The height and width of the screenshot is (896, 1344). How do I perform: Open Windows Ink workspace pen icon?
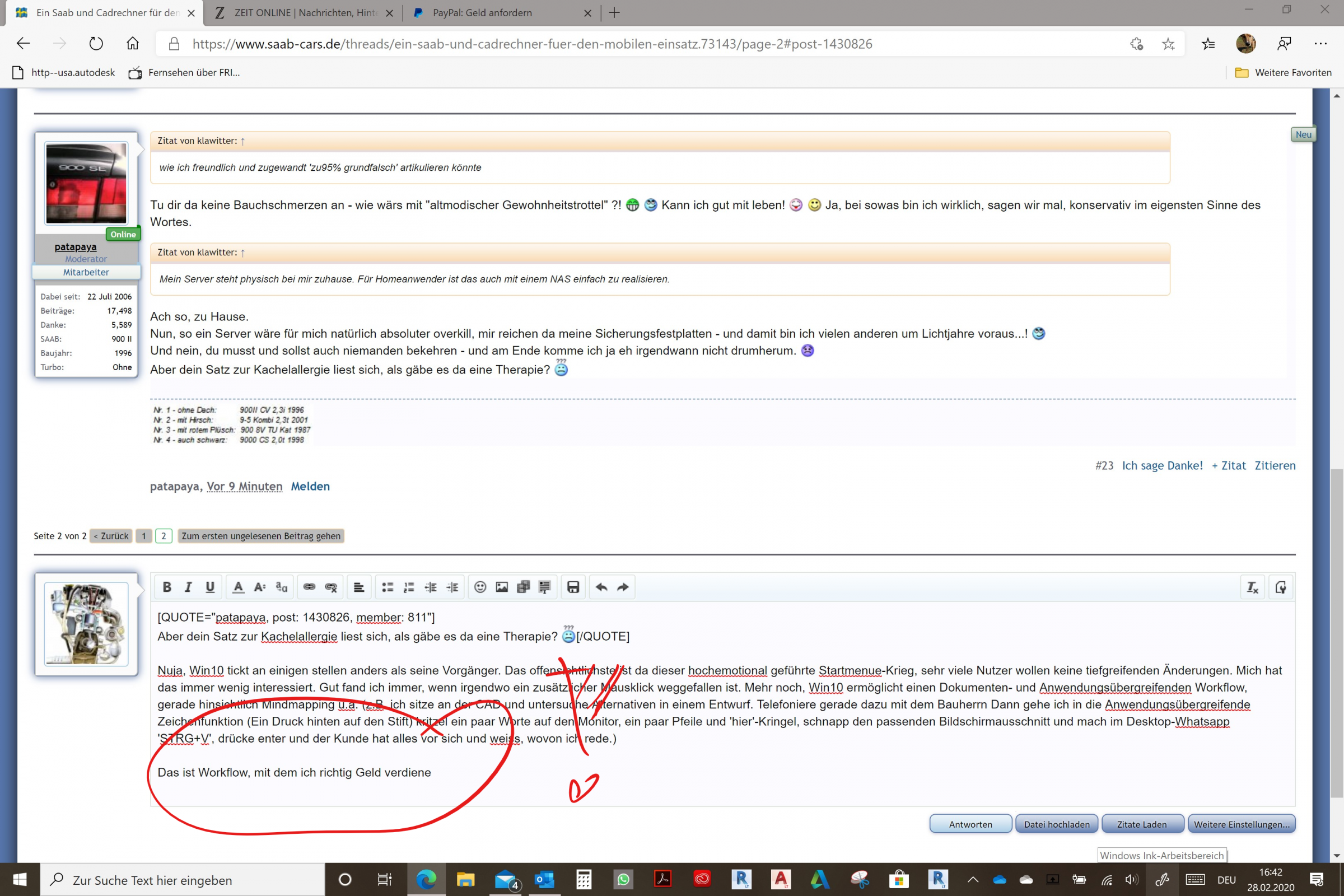click(1161, 879)
